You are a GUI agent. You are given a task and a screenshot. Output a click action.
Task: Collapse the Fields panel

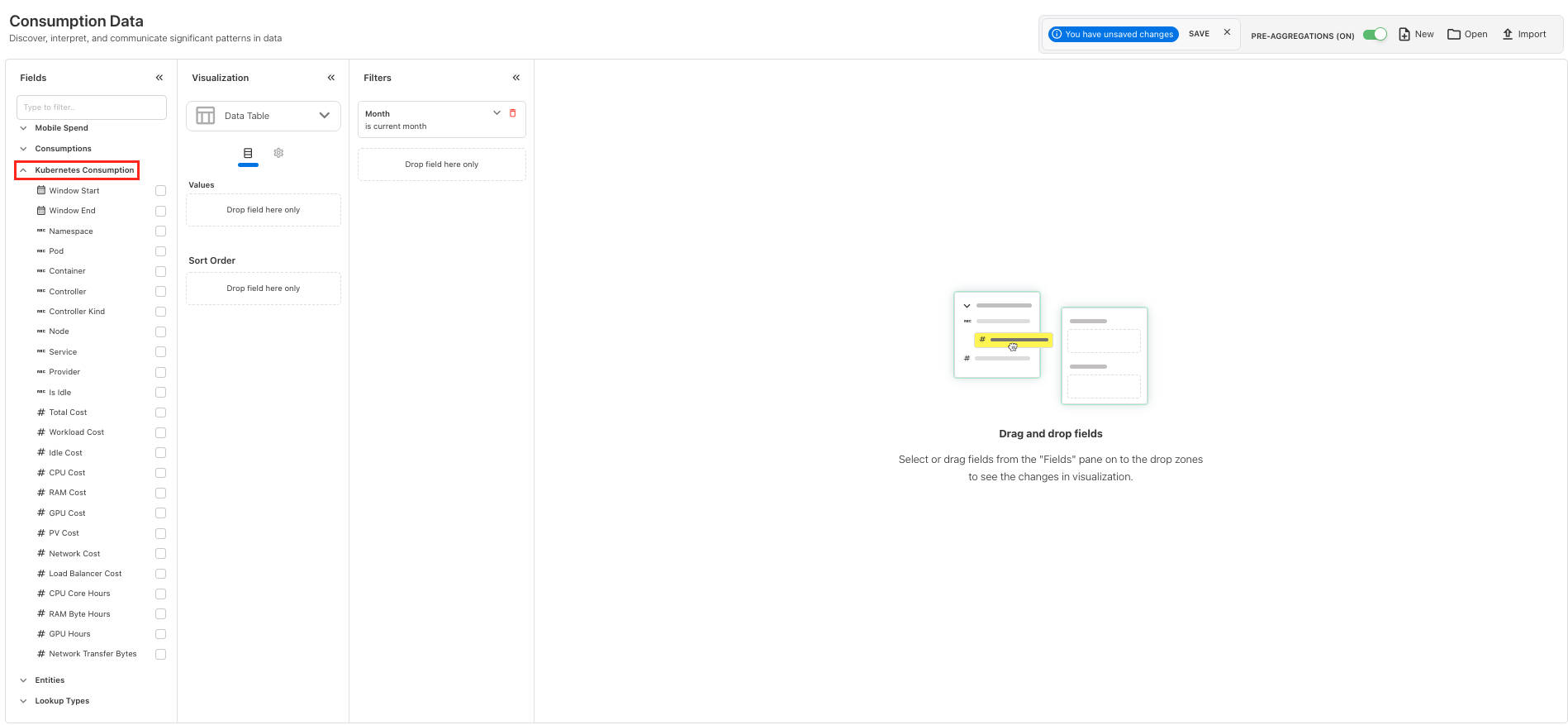159,78
